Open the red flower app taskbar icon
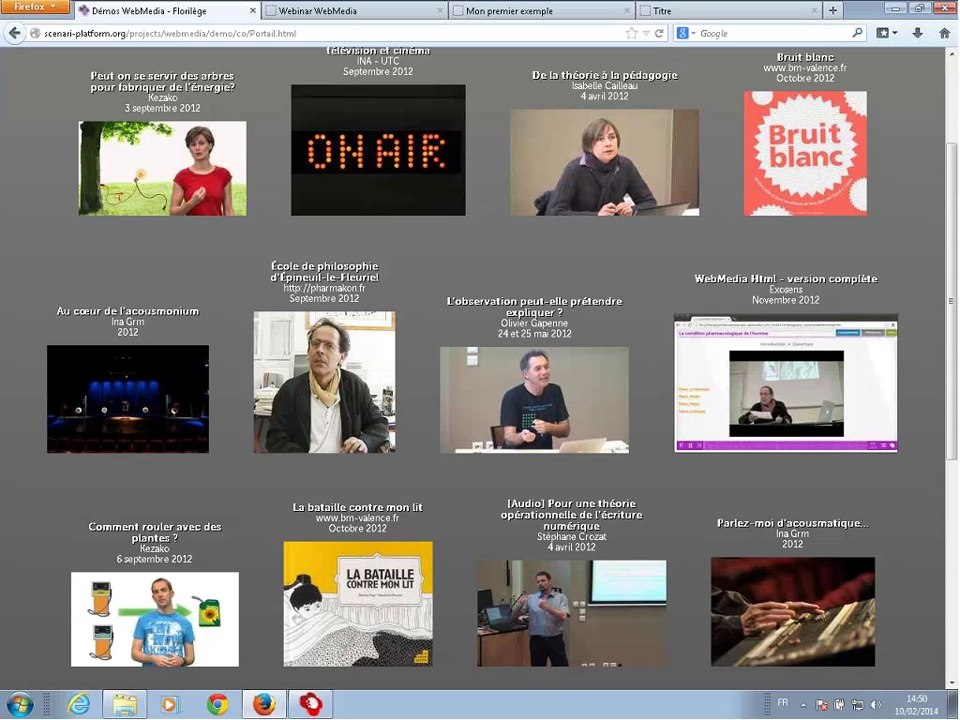The width and height of the screenshot is (960, 720). coord(311,705)
